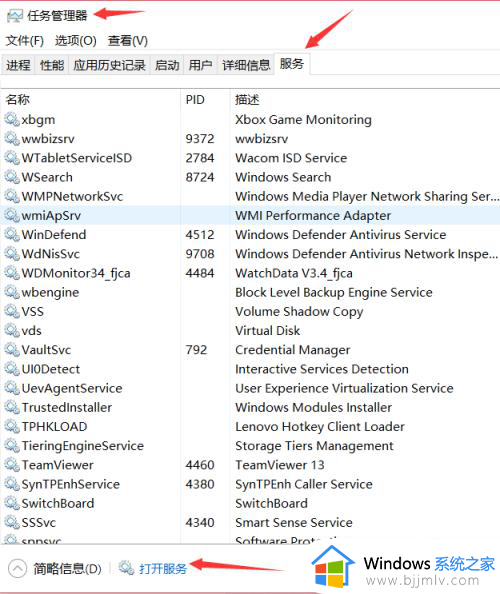Click the service icon beside VaultSvc
500x594 pixels.
coord(12,350)
